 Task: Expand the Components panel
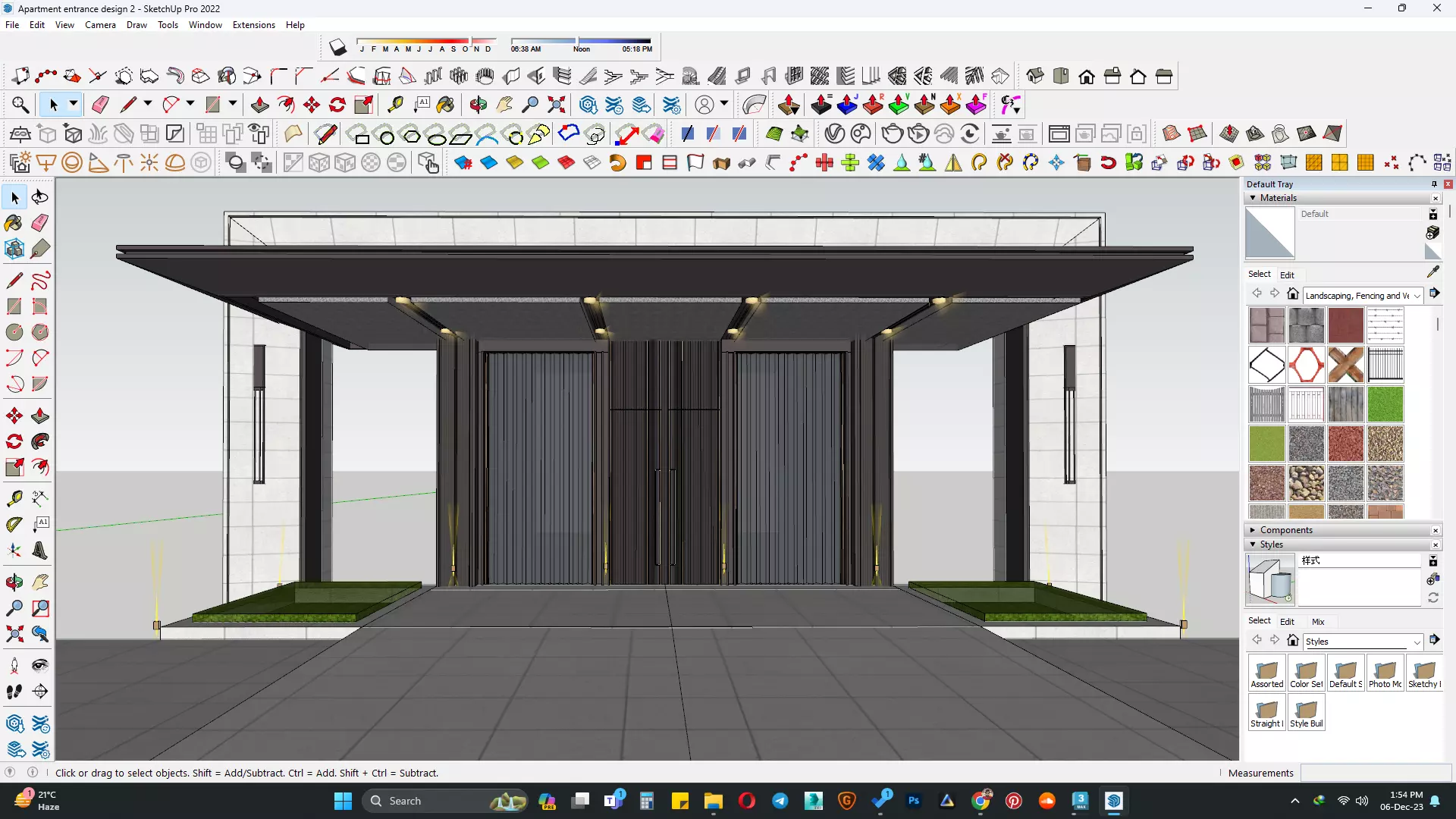tap(1253, 530)
